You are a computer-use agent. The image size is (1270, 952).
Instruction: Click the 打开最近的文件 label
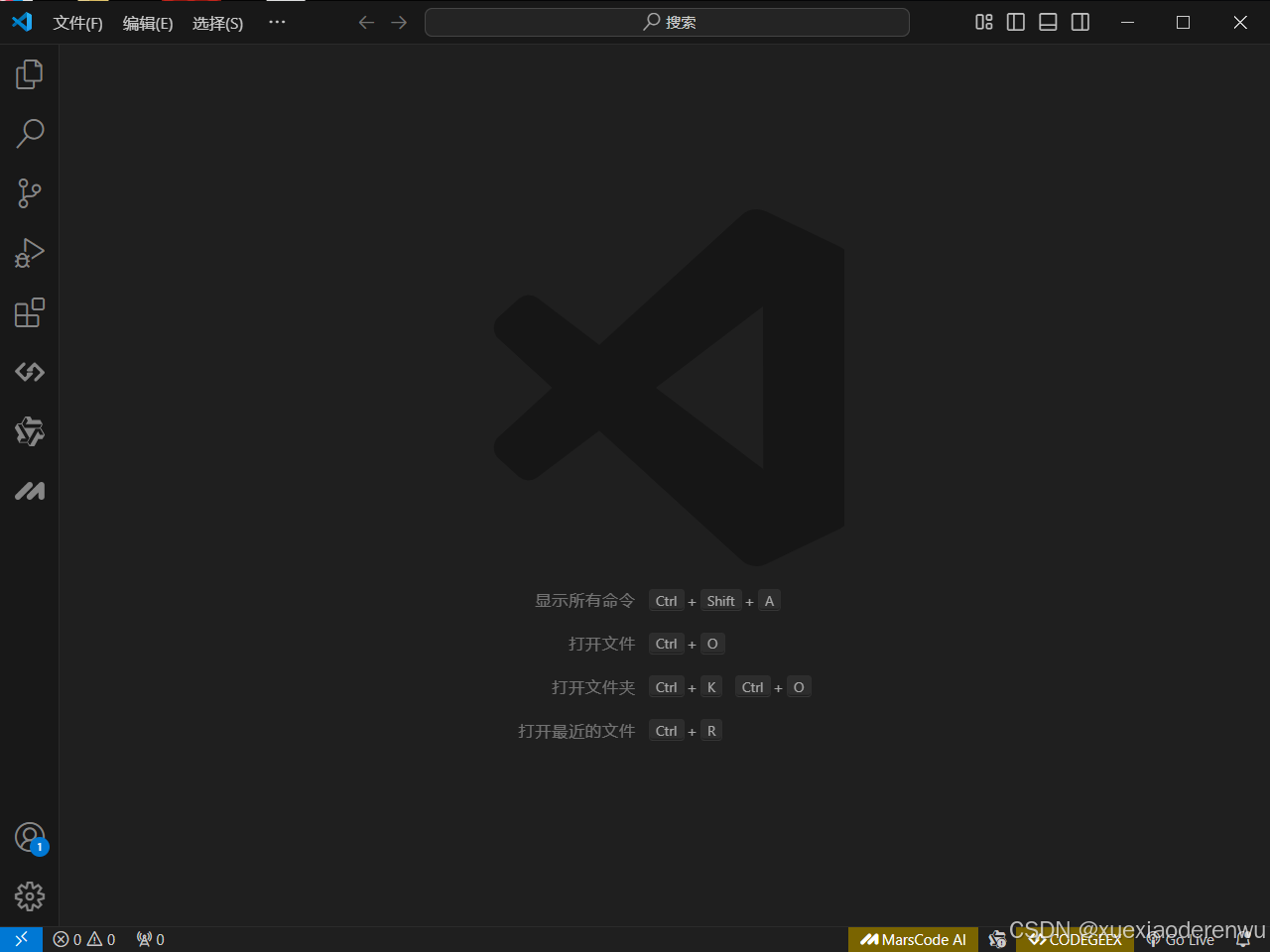point(576,732)
